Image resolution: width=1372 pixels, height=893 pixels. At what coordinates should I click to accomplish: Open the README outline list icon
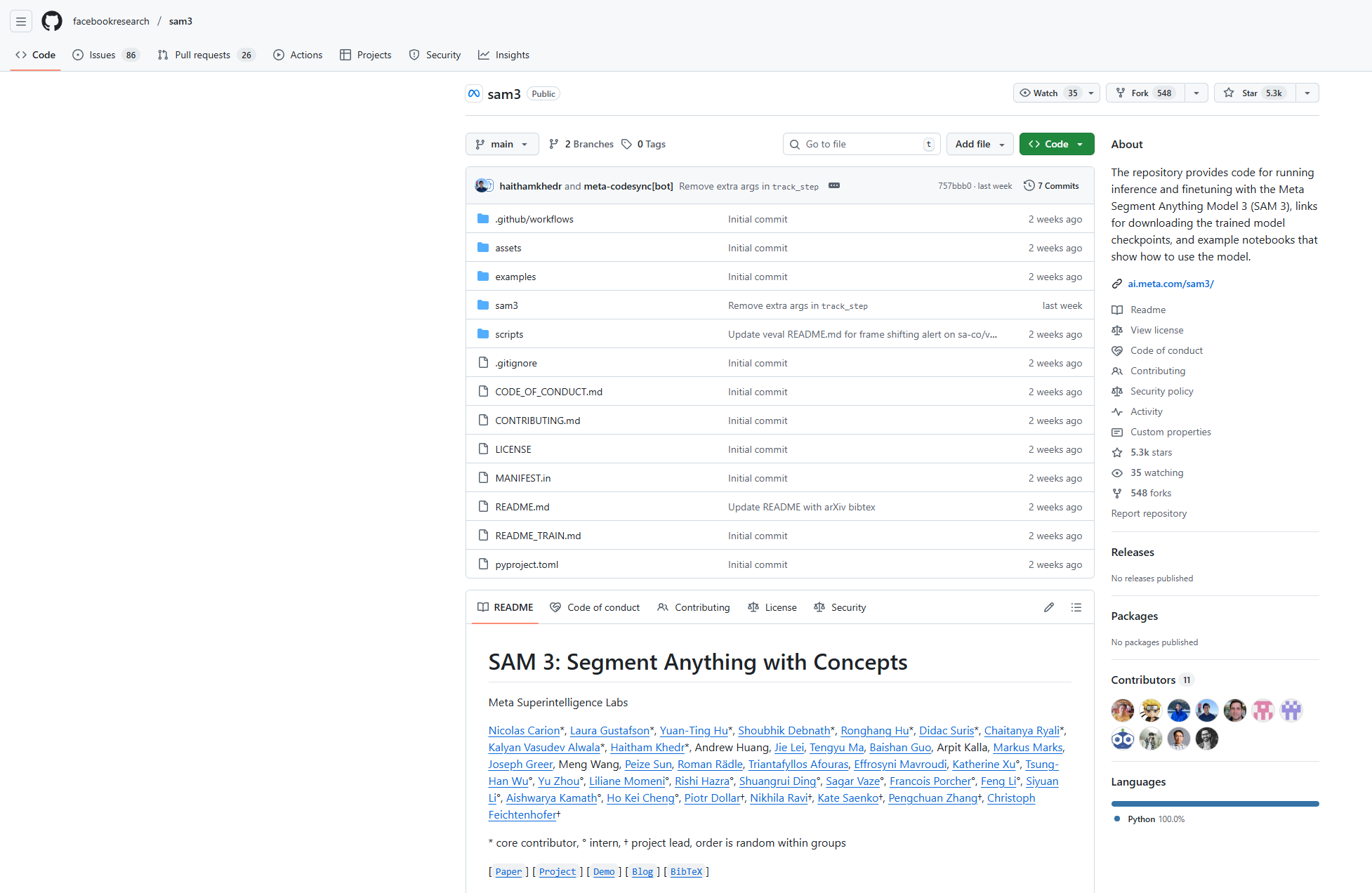[1076, 607]
